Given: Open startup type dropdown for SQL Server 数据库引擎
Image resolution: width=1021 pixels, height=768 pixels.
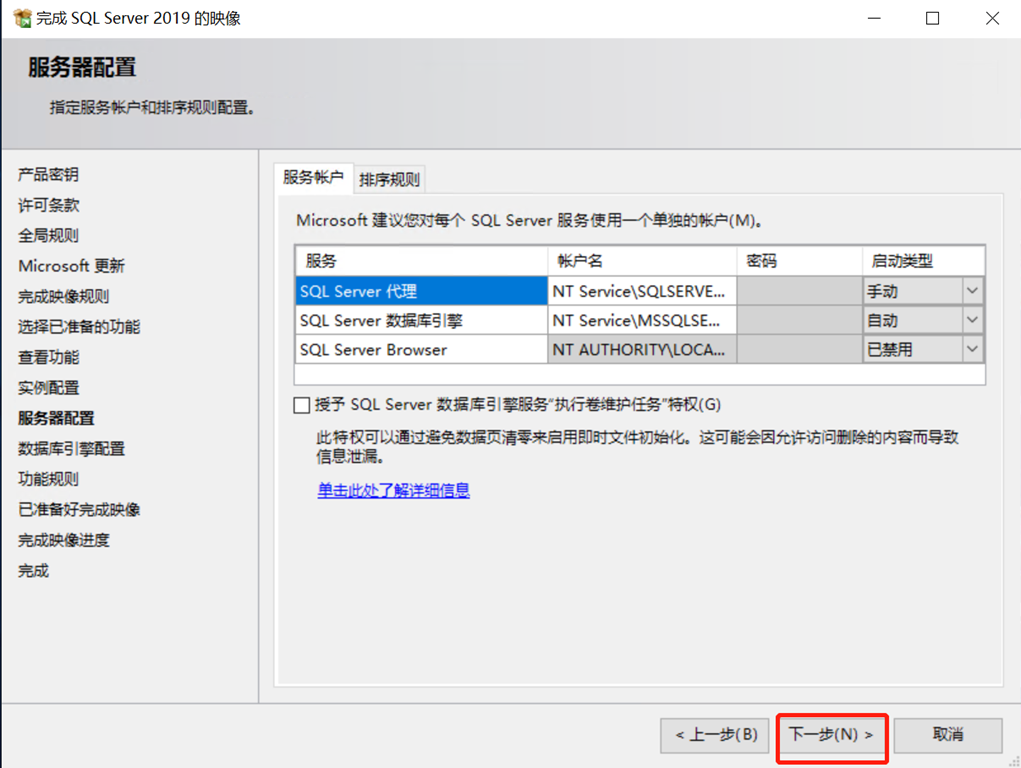Looking at the screenshot, I should pos(972,320).
